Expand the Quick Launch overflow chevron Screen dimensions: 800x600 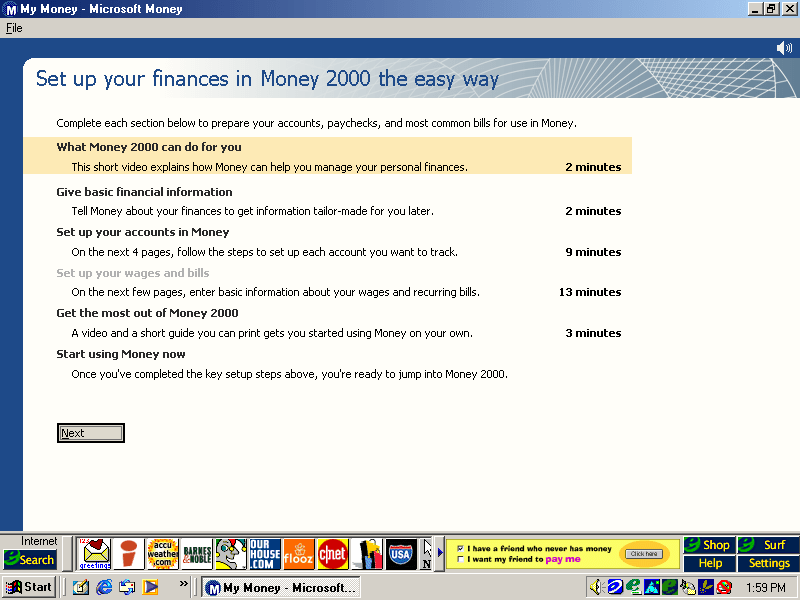(184, 583)
